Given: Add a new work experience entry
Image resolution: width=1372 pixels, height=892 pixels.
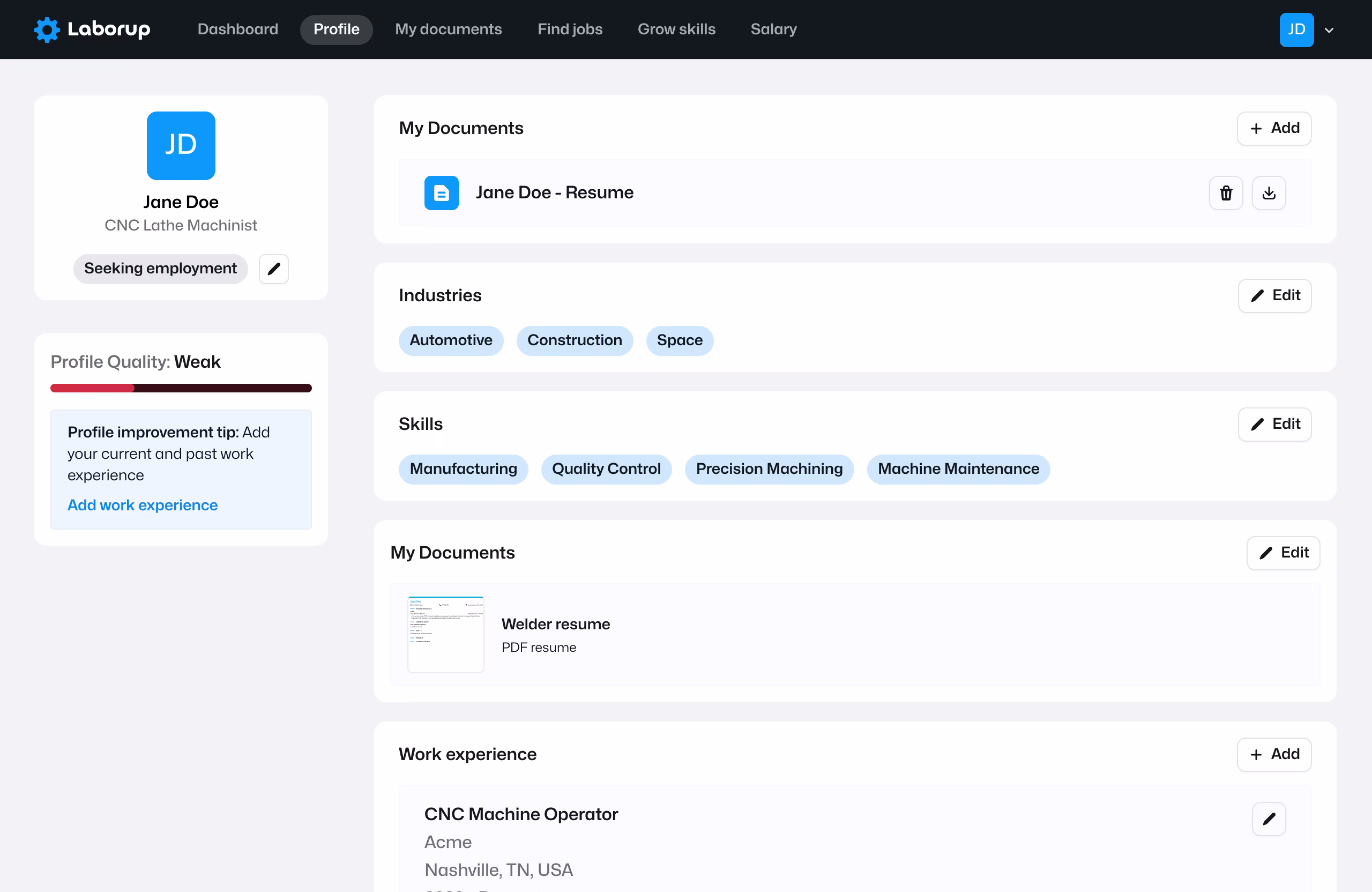Looking at the screenshot, I should [x=1274, y=754].
